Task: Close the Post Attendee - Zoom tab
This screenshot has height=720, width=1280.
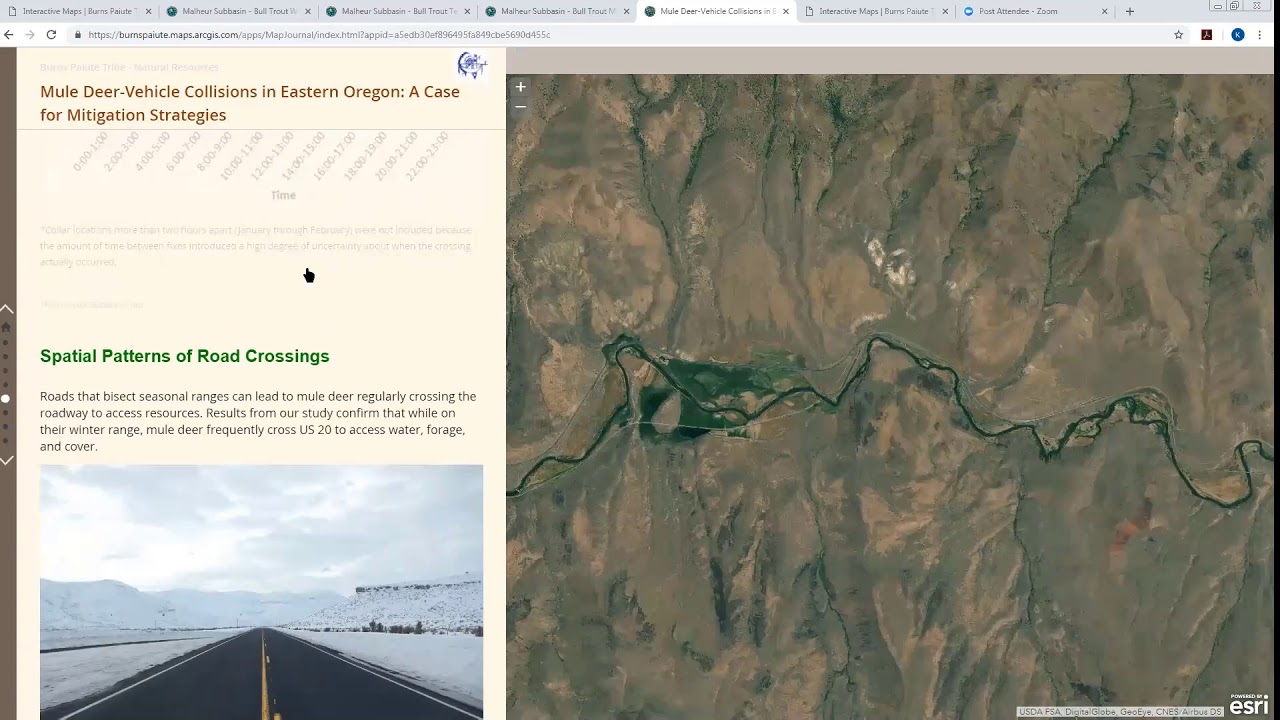Action: [1104, 11]
